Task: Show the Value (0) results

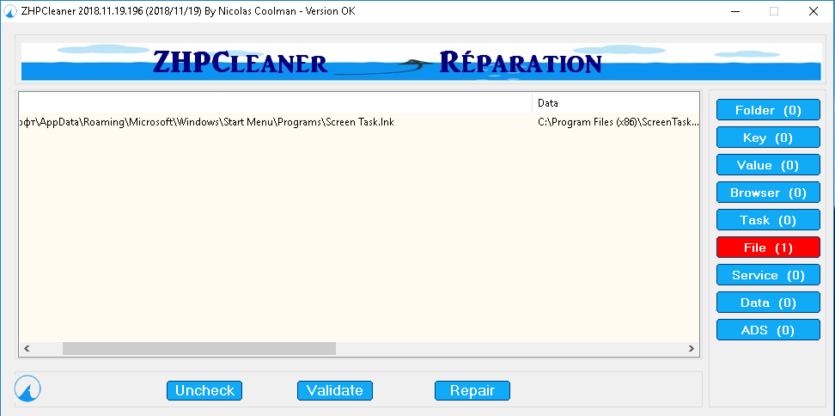Action: click(x=768, y=165)
